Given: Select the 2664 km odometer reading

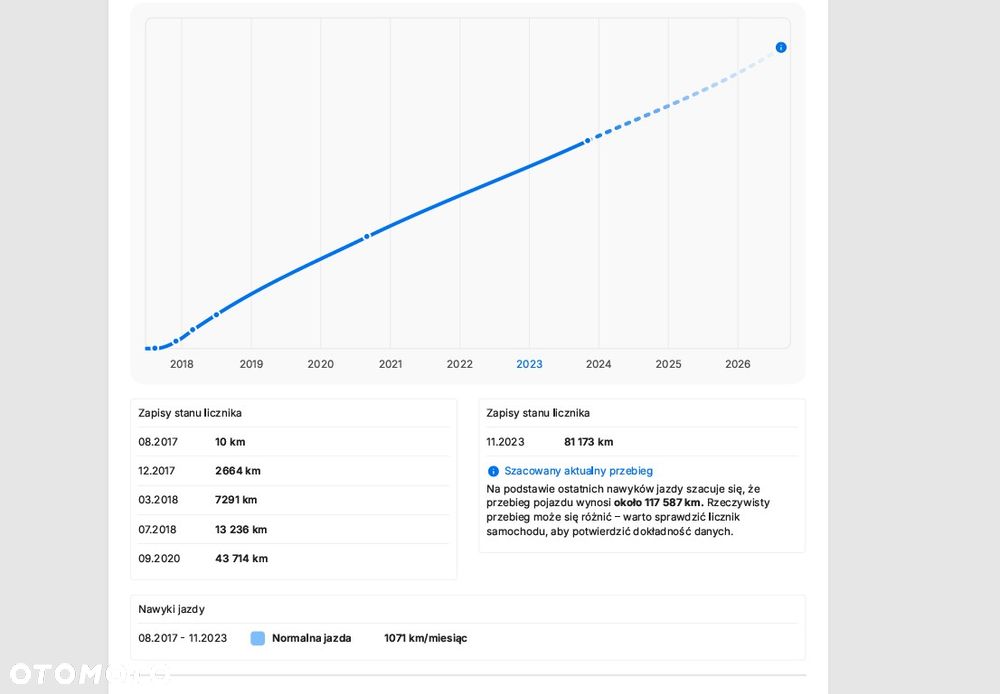Looking at the screenshot, I should [238, 471].
